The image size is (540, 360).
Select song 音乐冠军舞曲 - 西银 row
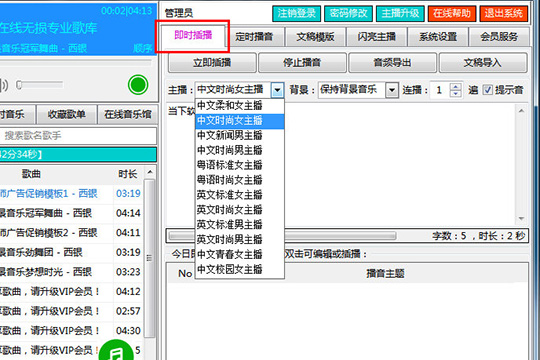point(72,213)
